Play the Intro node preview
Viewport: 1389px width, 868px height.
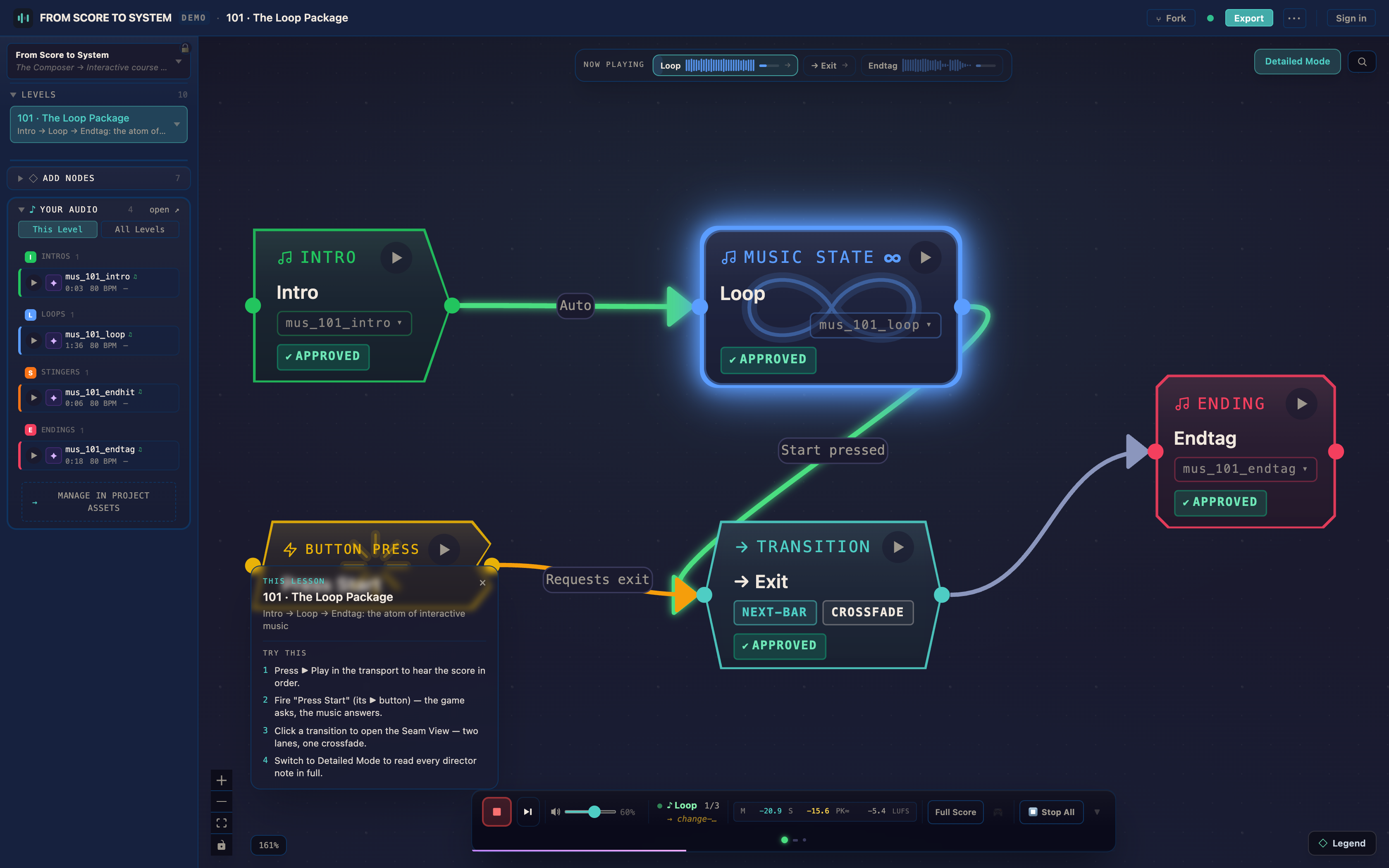click(x=396, y=258)
